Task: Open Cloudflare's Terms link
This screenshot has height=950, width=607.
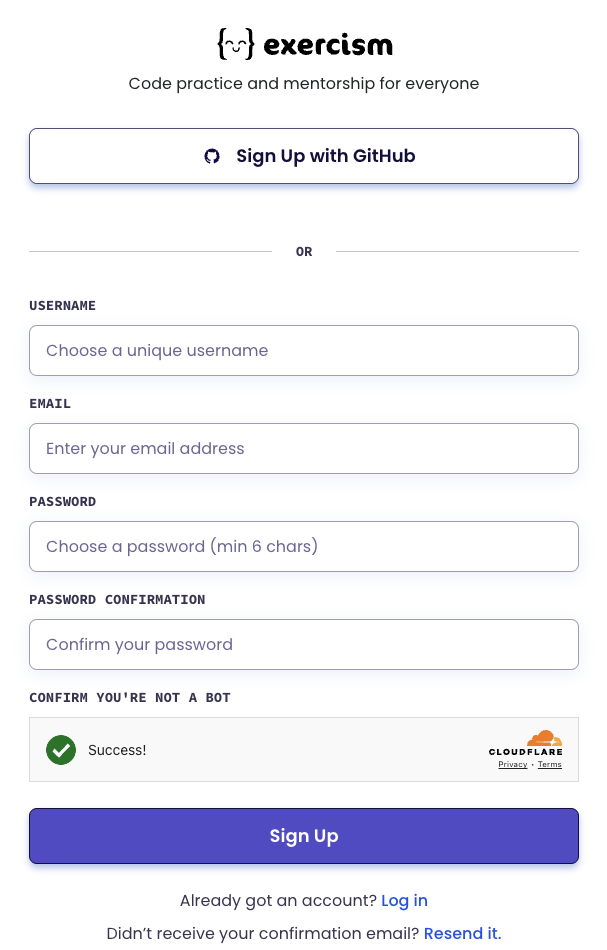Action: [549, 764]
